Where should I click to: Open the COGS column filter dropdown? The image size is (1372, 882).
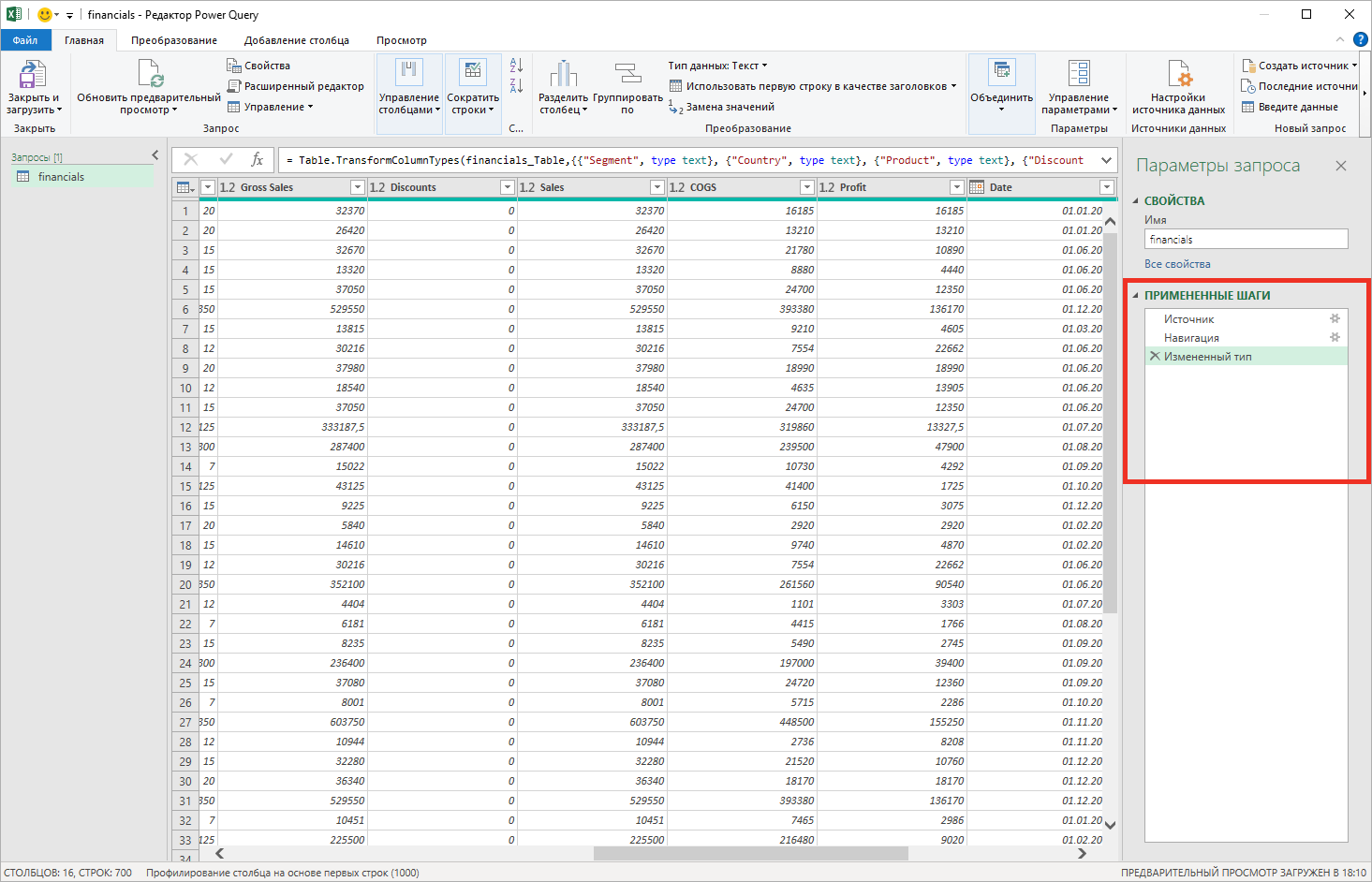[x=806, y=187]
